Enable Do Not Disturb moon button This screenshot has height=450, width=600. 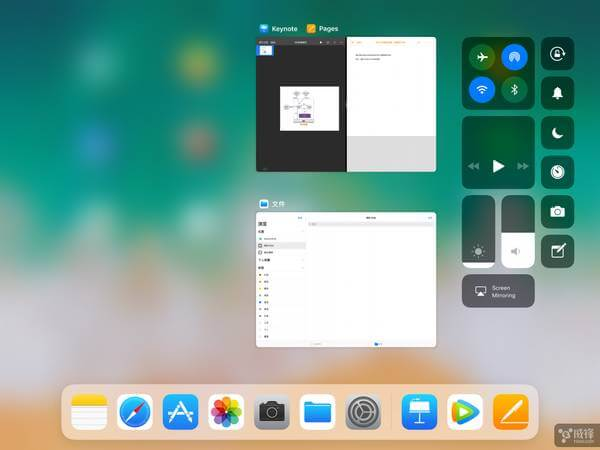[557, 133]
